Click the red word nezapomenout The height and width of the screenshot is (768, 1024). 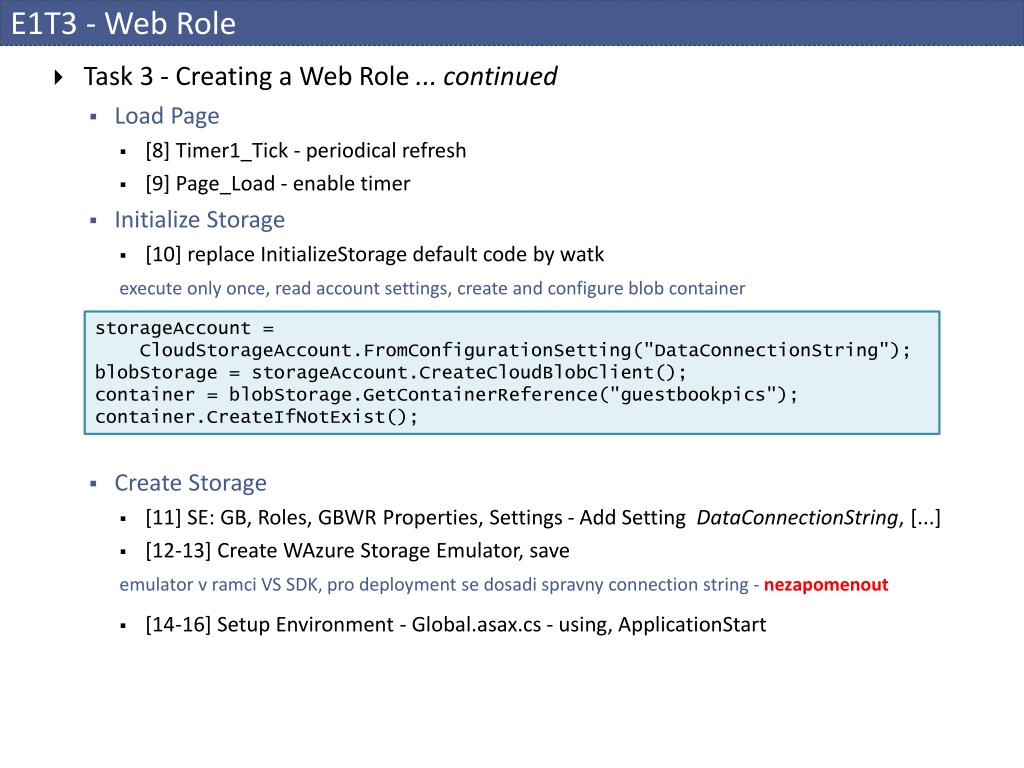[x=825, y=584]
